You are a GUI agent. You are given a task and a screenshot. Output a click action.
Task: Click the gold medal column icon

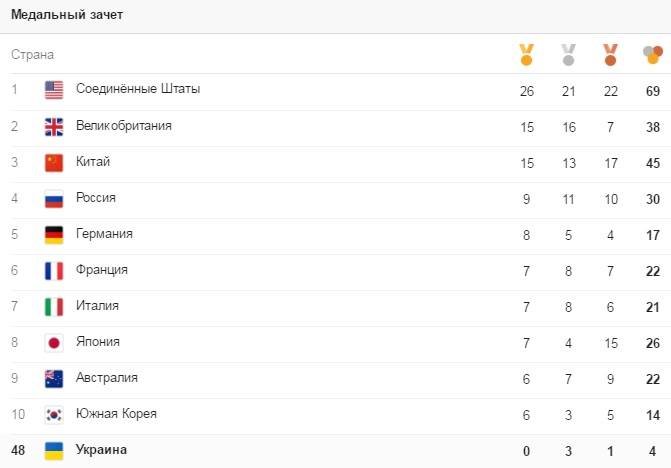[x=527, y=54]
